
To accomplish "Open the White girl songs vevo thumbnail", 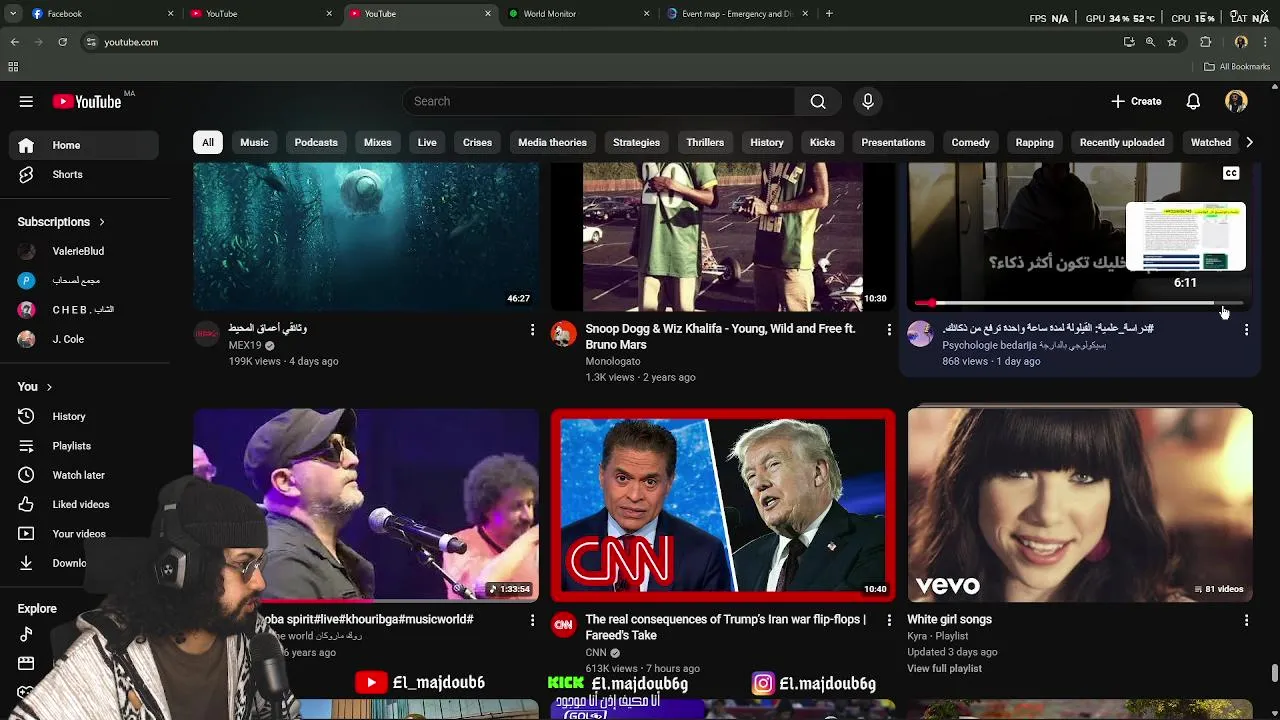I will (1080, 505).
